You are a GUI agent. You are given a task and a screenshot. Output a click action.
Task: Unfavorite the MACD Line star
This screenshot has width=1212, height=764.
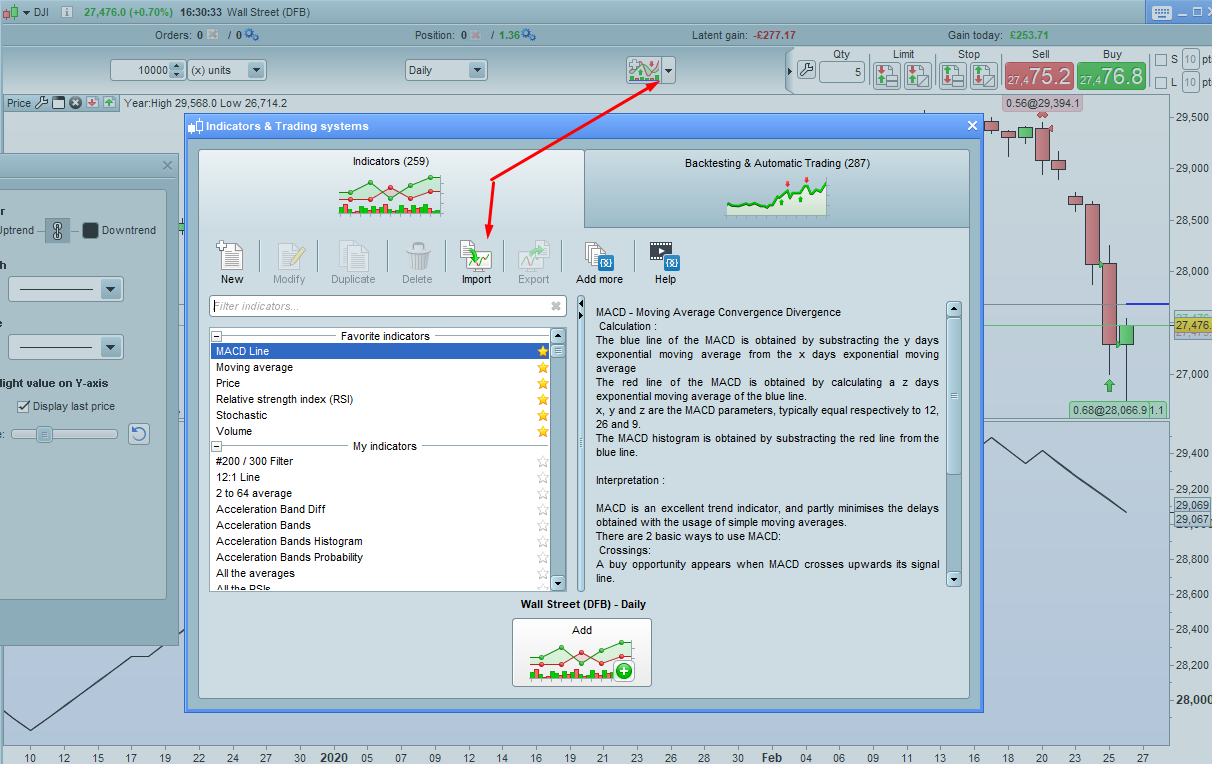[x=543, y=351]
